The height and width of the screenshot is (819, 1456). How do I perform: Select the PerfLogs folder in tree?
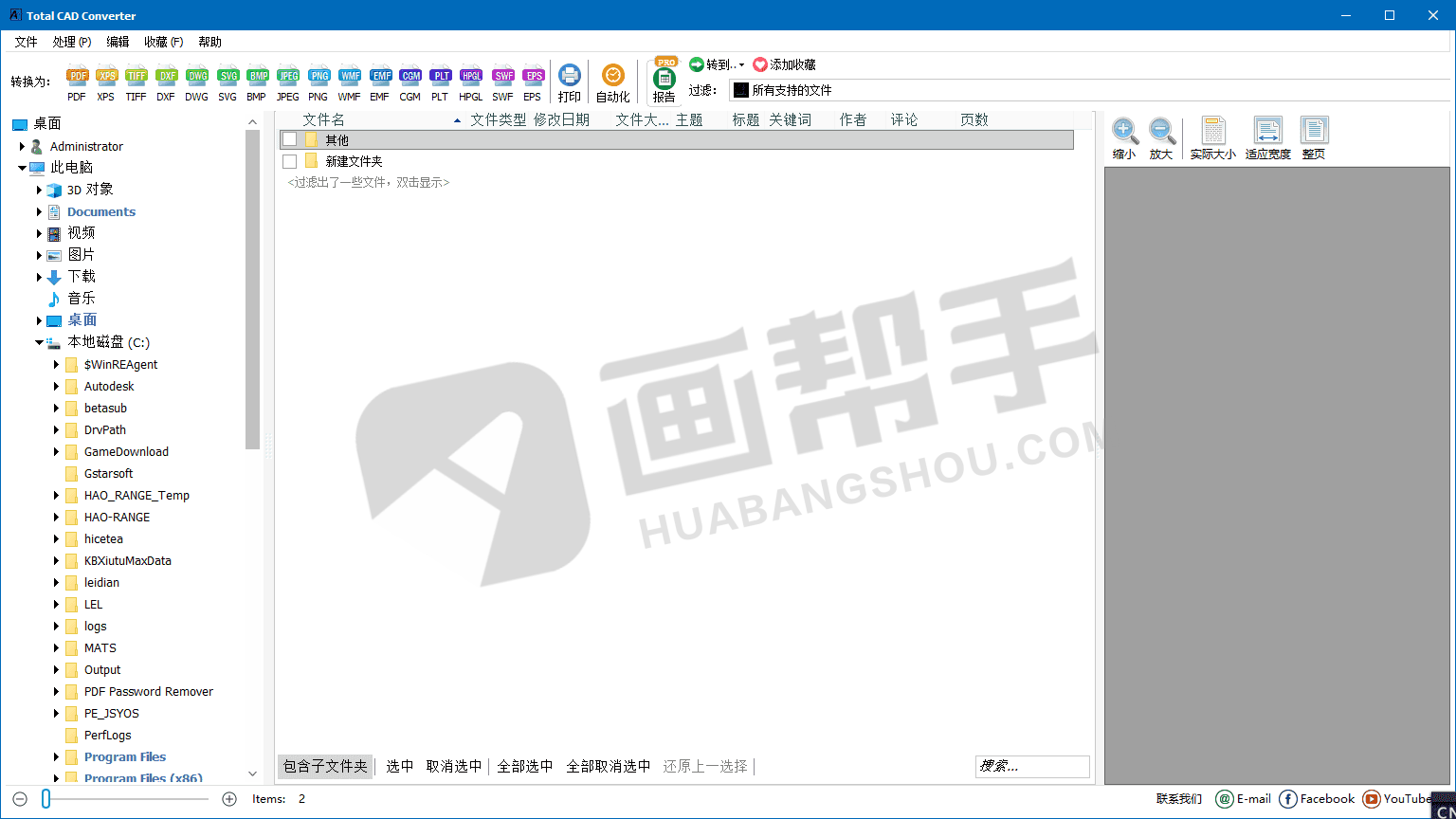[x=107, y=735]
